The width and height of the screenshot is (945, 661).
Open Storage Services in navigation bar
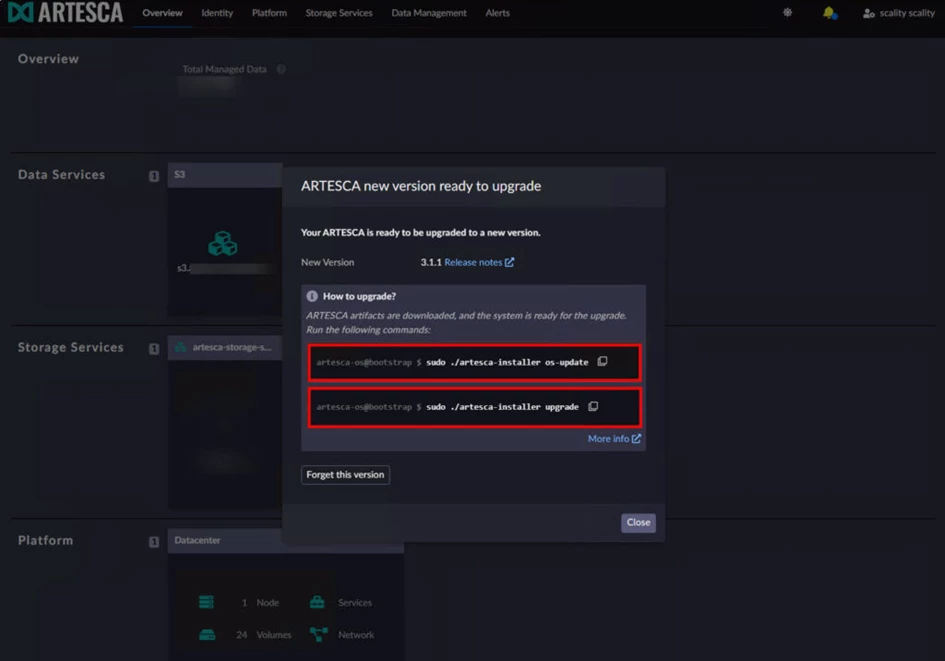[x=339, y=13]
